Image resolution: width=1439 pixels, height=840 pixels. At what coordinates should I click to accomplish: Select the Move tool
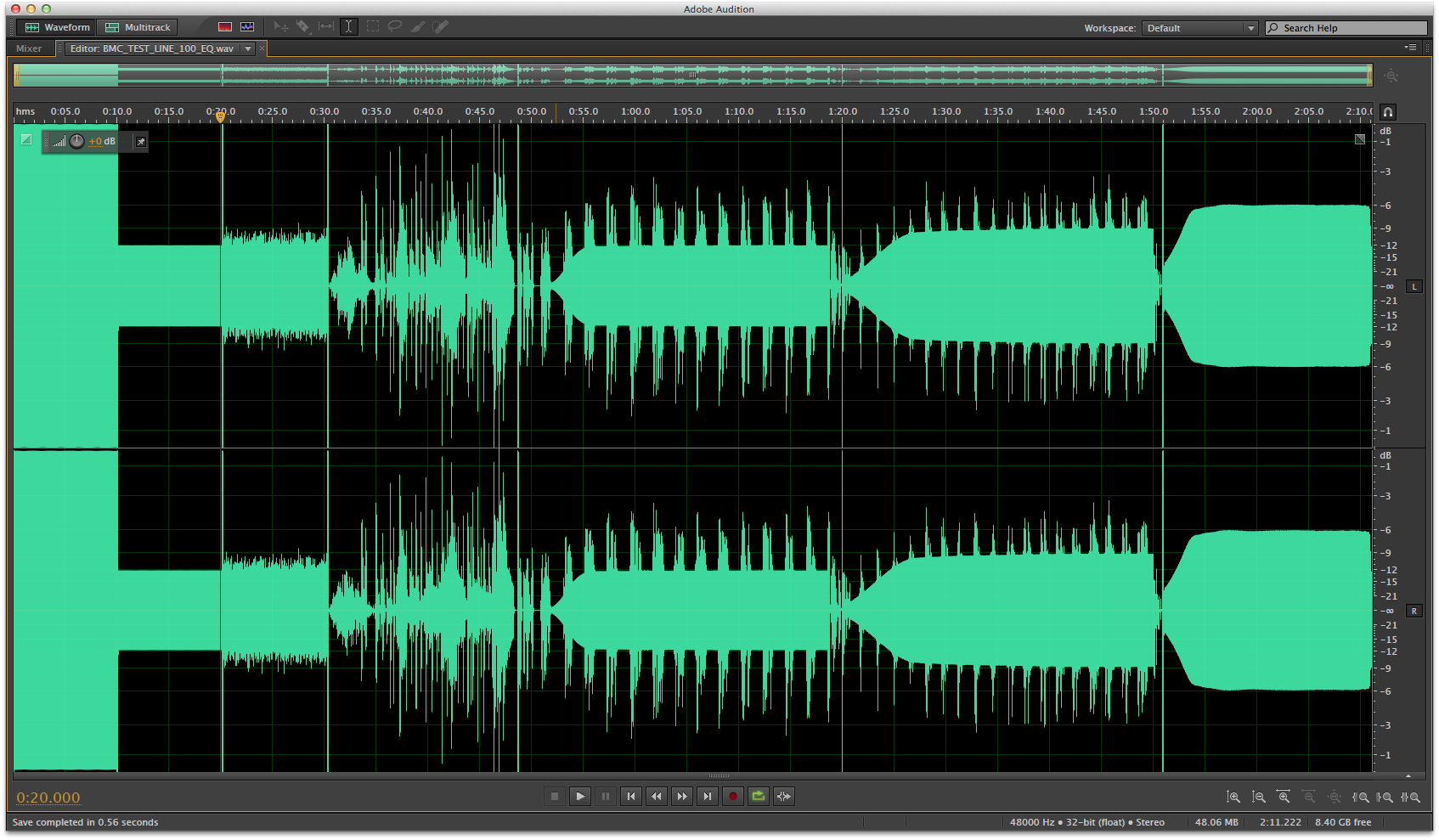[x=280, y=27]
